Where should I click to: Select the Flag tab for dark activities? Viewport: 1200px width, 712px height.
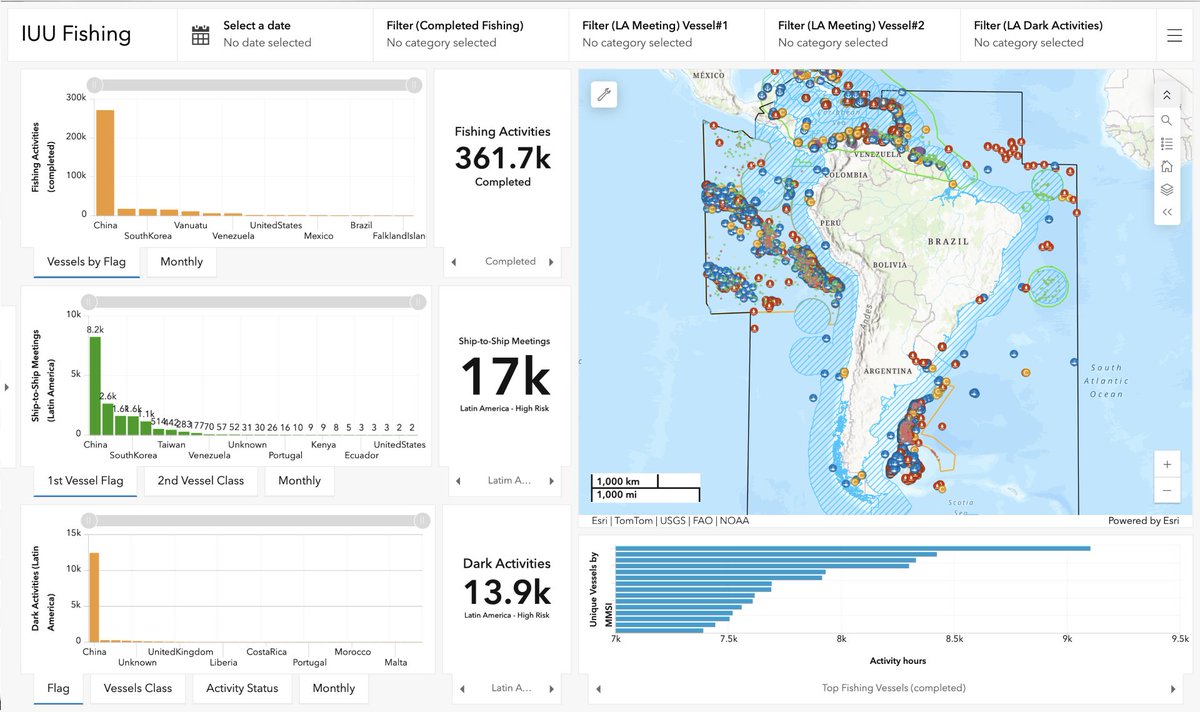[58, 688]
